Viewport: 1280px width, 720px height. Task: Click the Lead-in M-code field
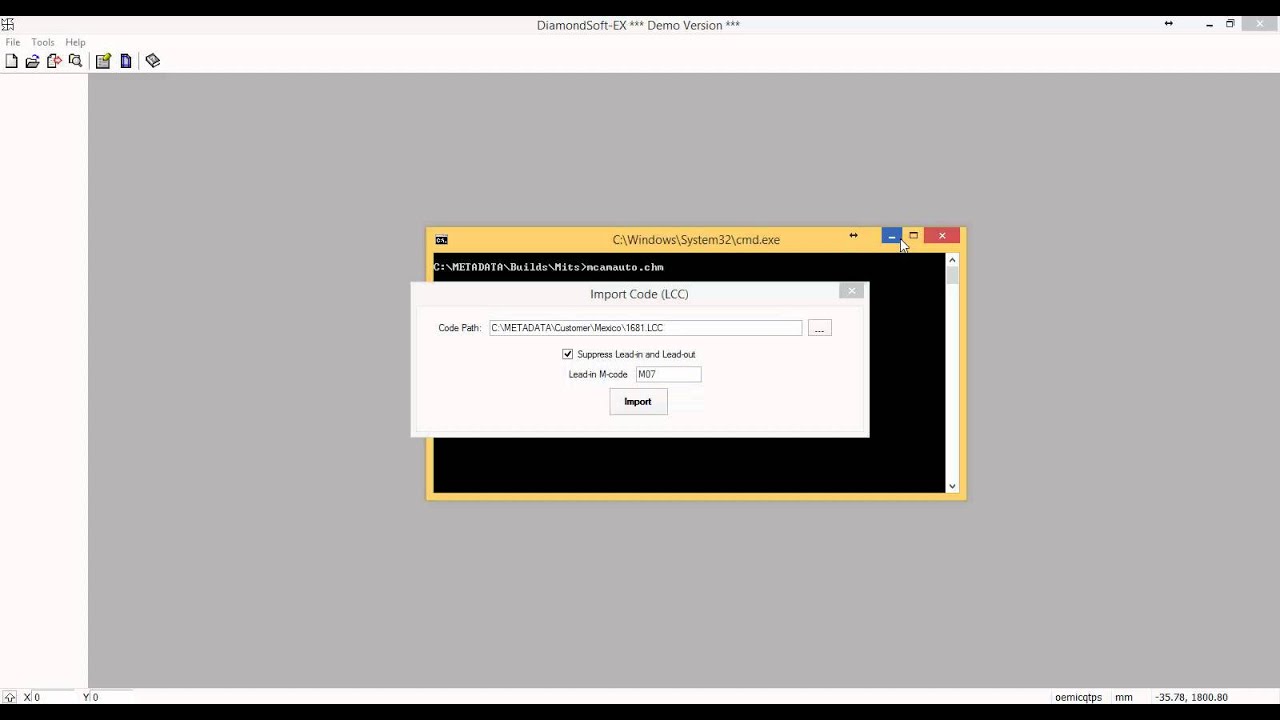pos(668,374)
